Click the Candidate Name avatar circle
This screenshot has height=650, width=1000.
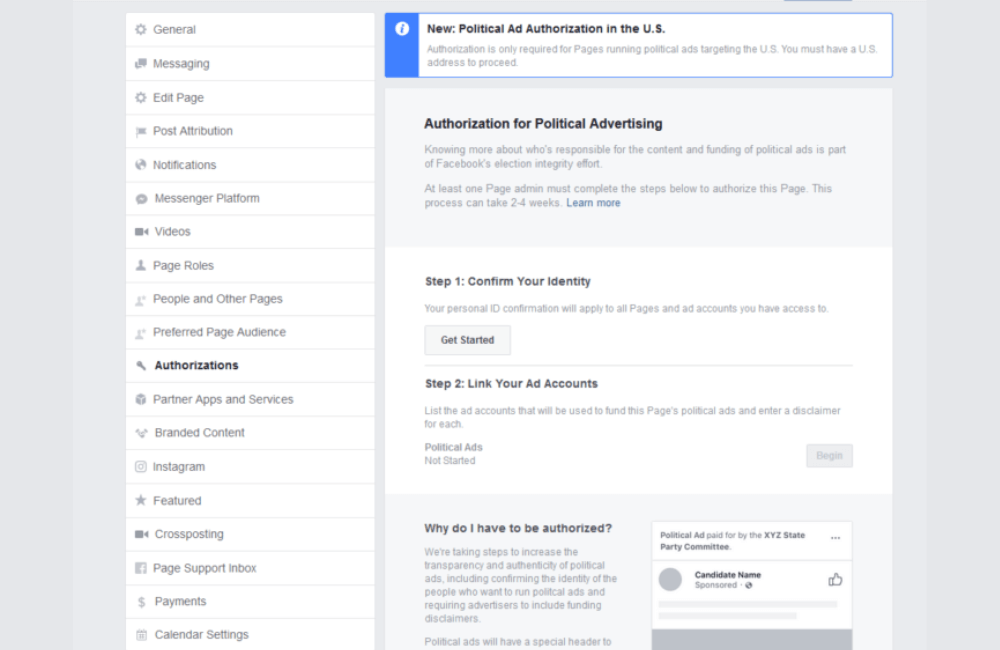tap(670, 579)
